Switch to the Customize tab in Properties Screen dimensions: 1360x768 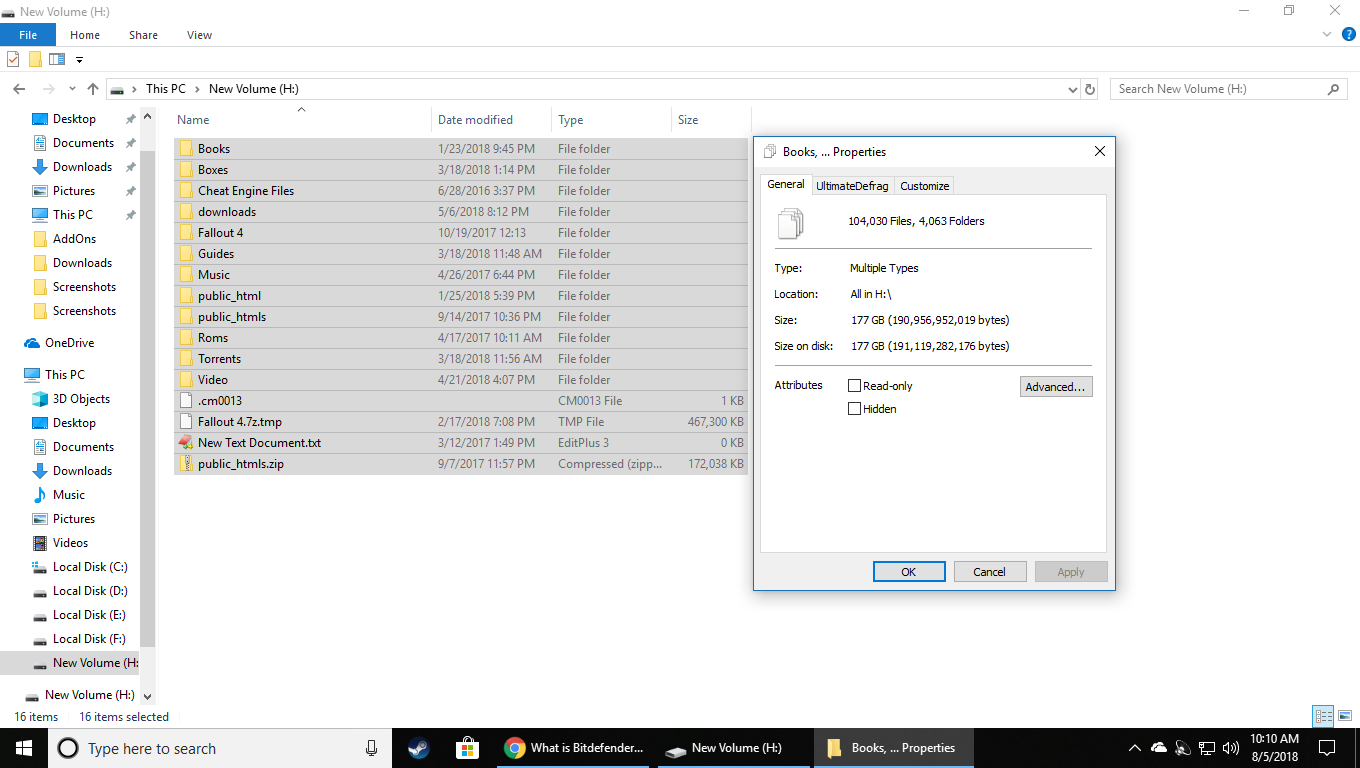[924, 186]
